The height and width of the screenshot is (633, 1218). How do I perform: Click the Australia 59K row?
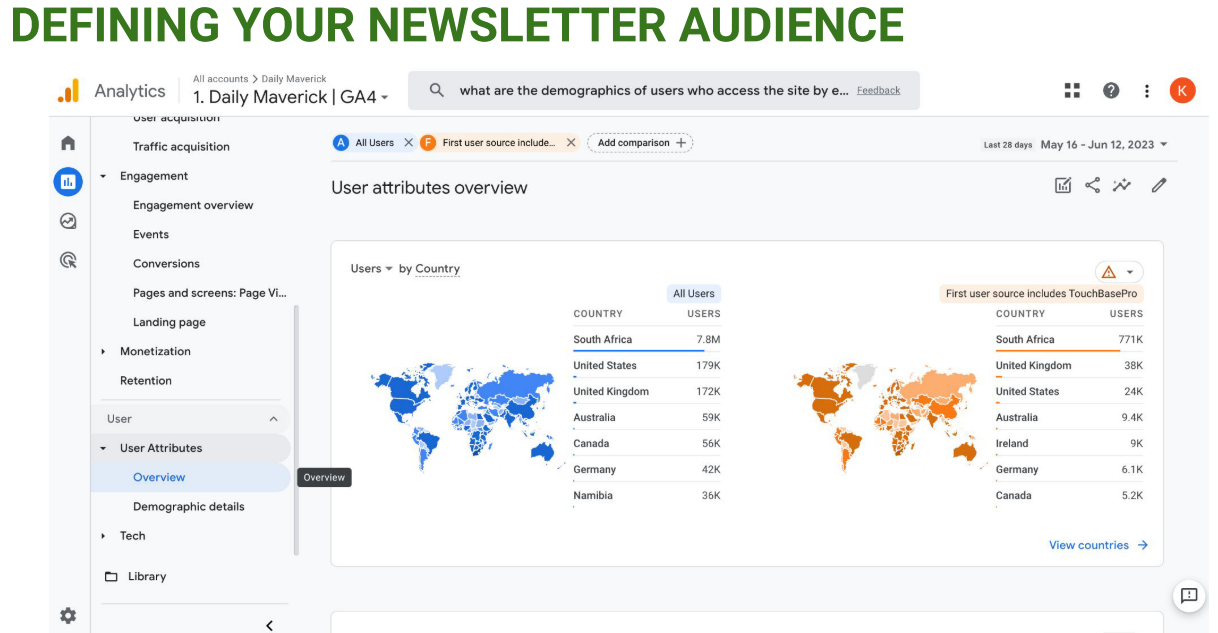(x=647, y=418)
